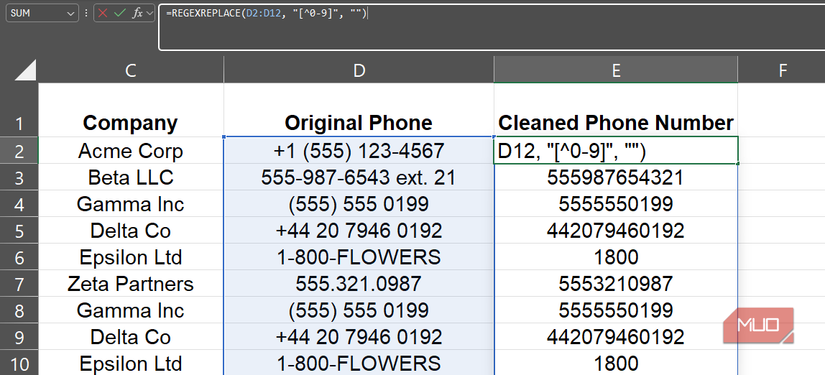The width and height of the screenshot is (825, 375).
Task: Select Gamma Inc cell in row 4
Action: 131,204
